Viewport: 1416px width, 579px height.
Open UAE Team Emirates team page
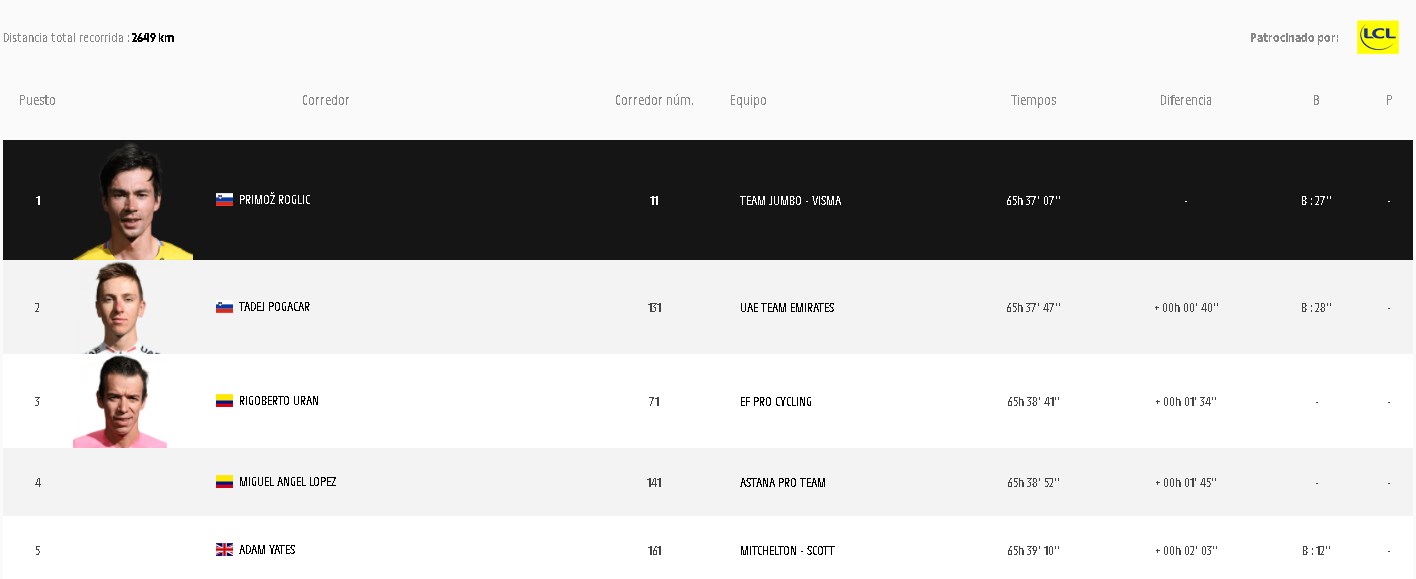[787, 308]
